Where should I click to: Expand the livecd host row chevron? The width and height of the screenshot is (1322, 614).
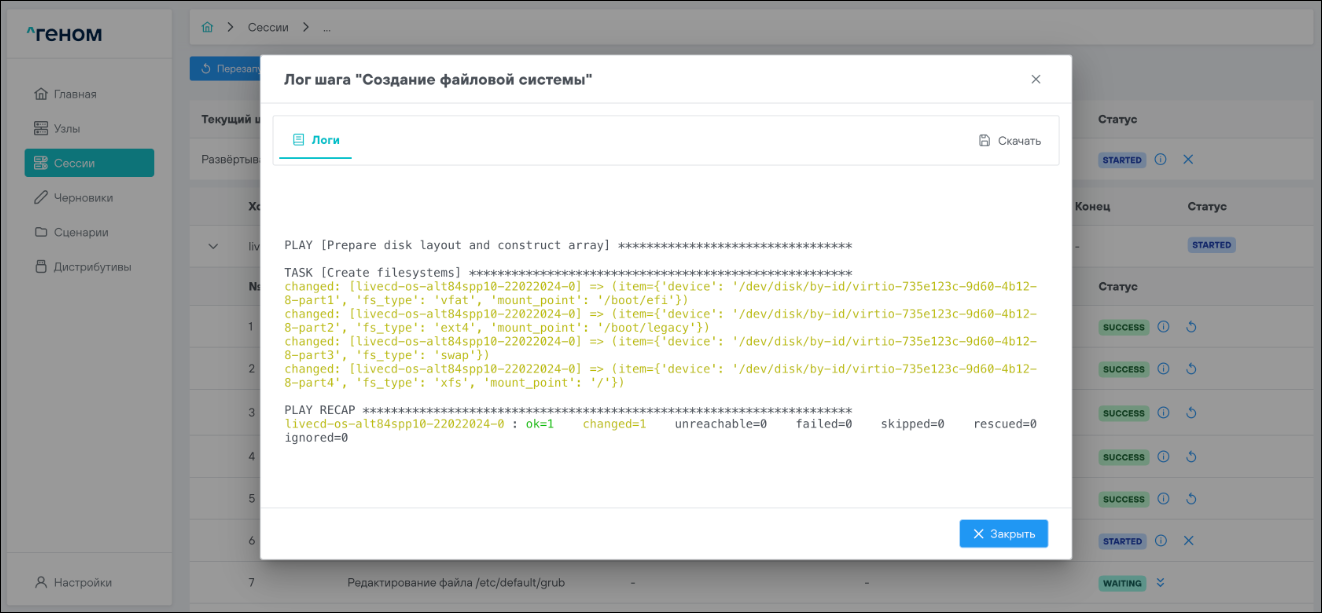[x=213, y=246]
